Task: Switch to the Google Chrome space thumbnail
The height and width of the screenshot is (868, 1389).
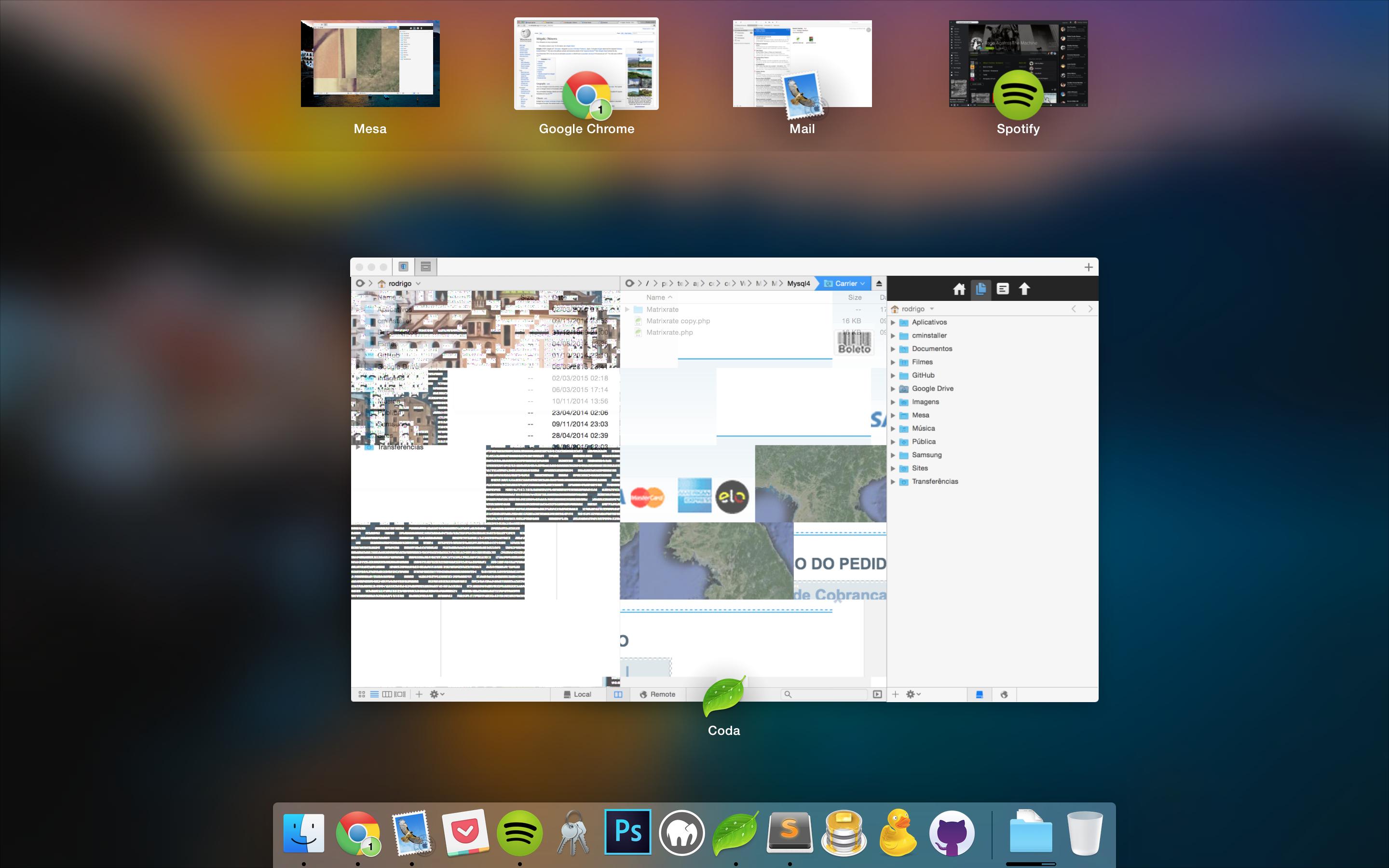Action: tap(586, 64)
